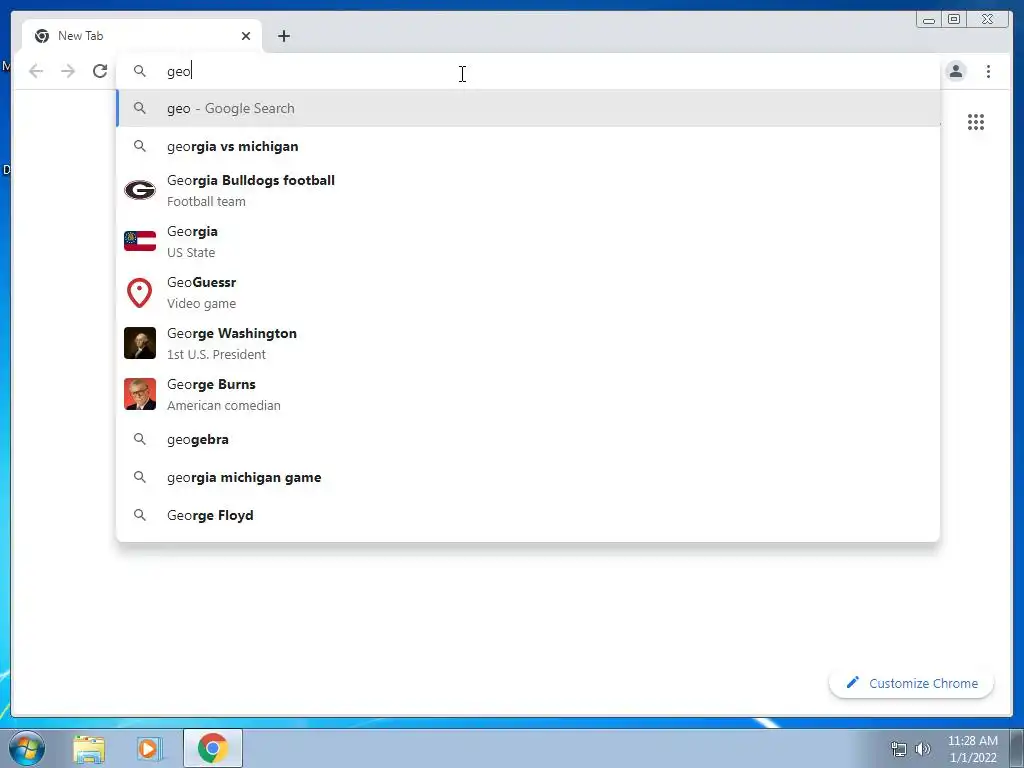Click '1st U.S. President' subtitle text

[x=216, y=354]
